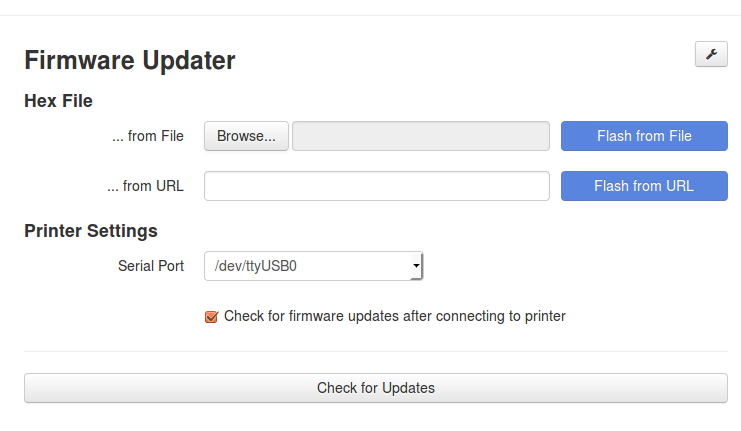Focus the hex file URL input field
The height and width of the screenshot is (431, 741).
[x=377, y=186]
